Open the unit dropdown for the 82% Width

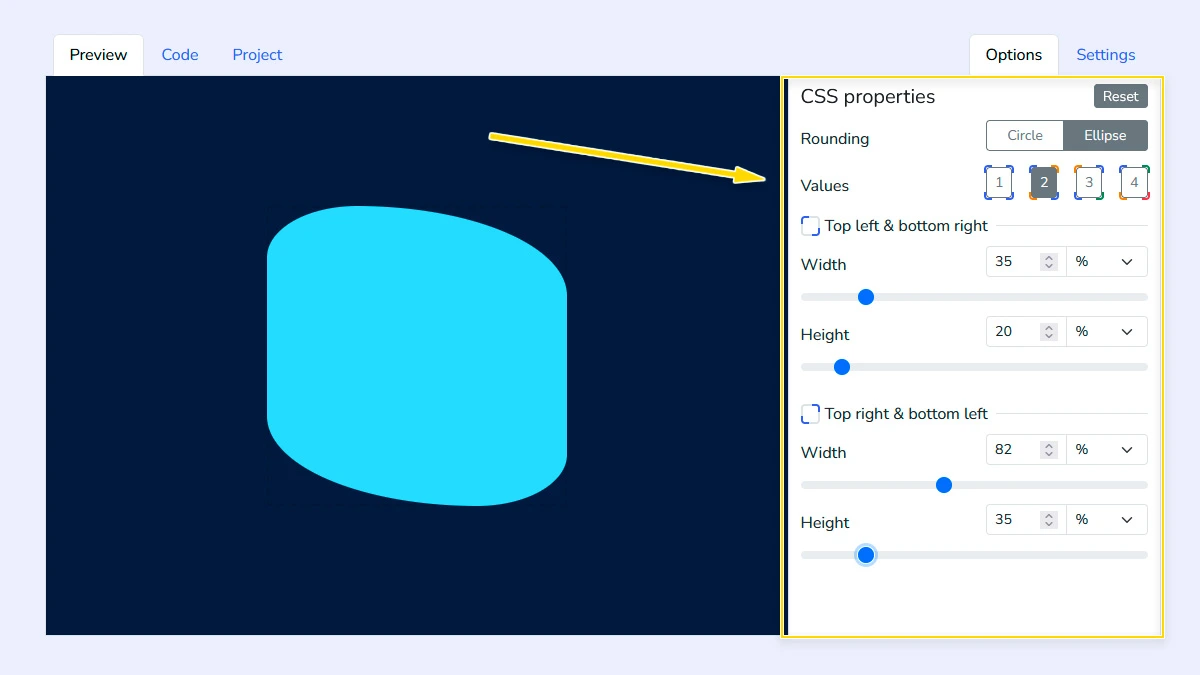point(1107,449)
